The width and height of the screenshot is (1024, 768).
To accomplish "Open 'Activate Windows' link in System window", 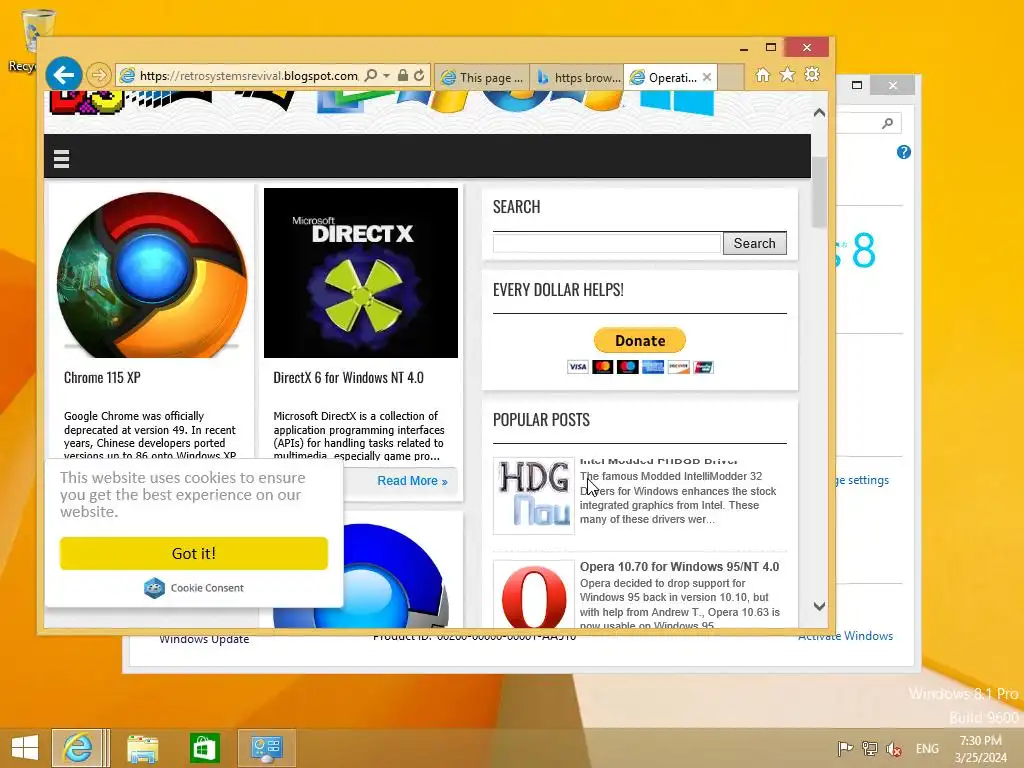I will [x=845, y=635].
